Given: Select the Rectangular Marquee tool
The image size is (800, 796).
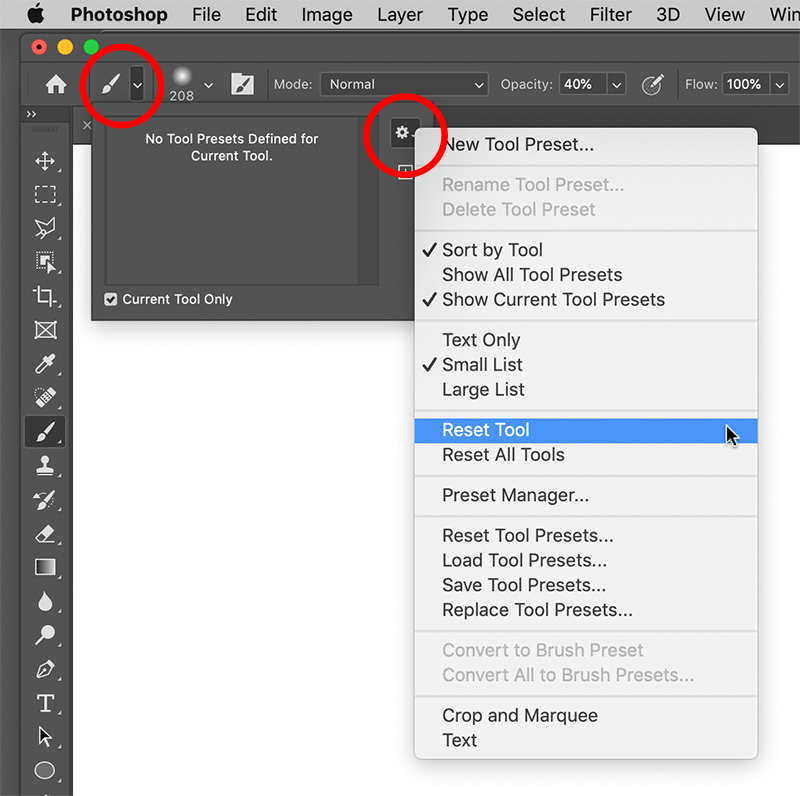Looking at the screenshot, I should click(x=45, y=194).
